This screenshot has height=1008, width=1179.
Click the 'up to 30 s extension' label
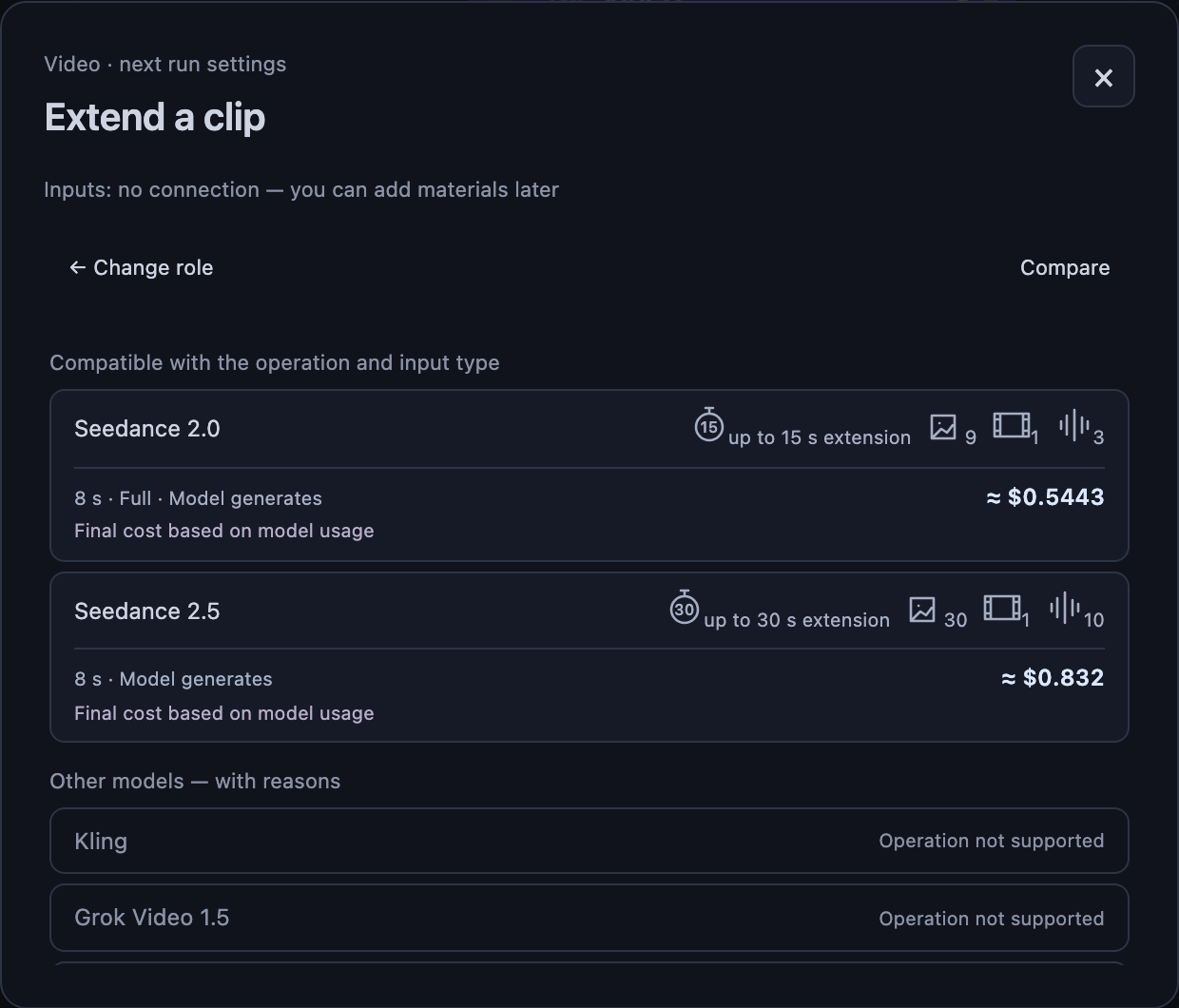coord(797,620)
